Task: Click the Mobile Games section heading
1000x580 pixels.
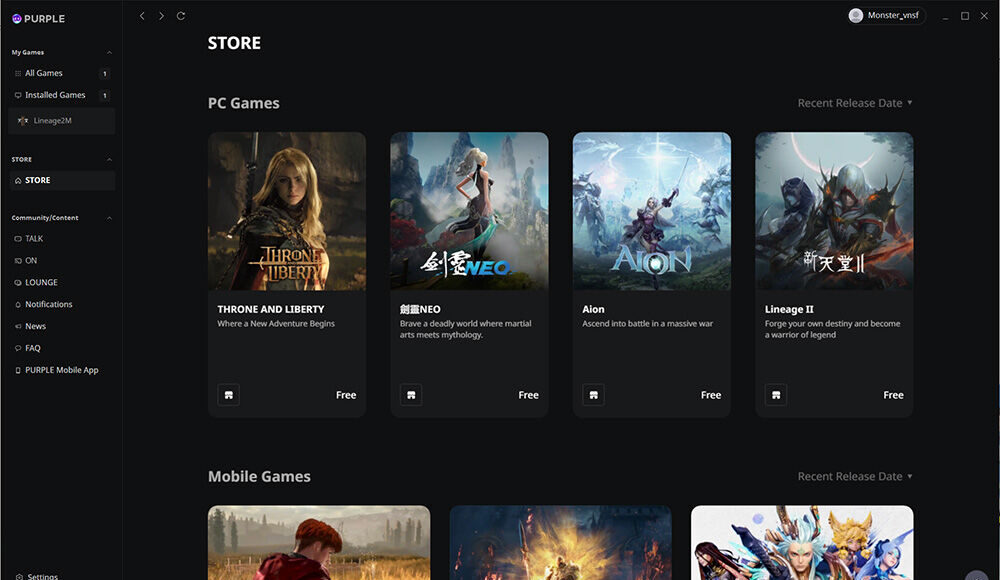Action: coord(259,477)
